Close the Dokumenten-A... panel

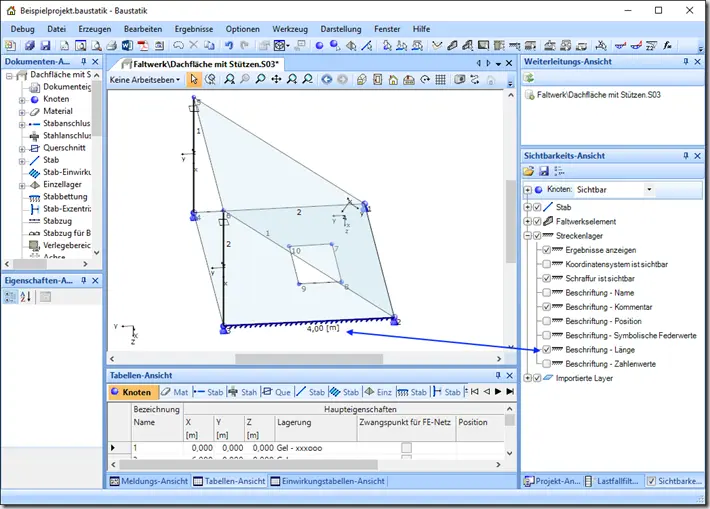click(x=95, y=62)
